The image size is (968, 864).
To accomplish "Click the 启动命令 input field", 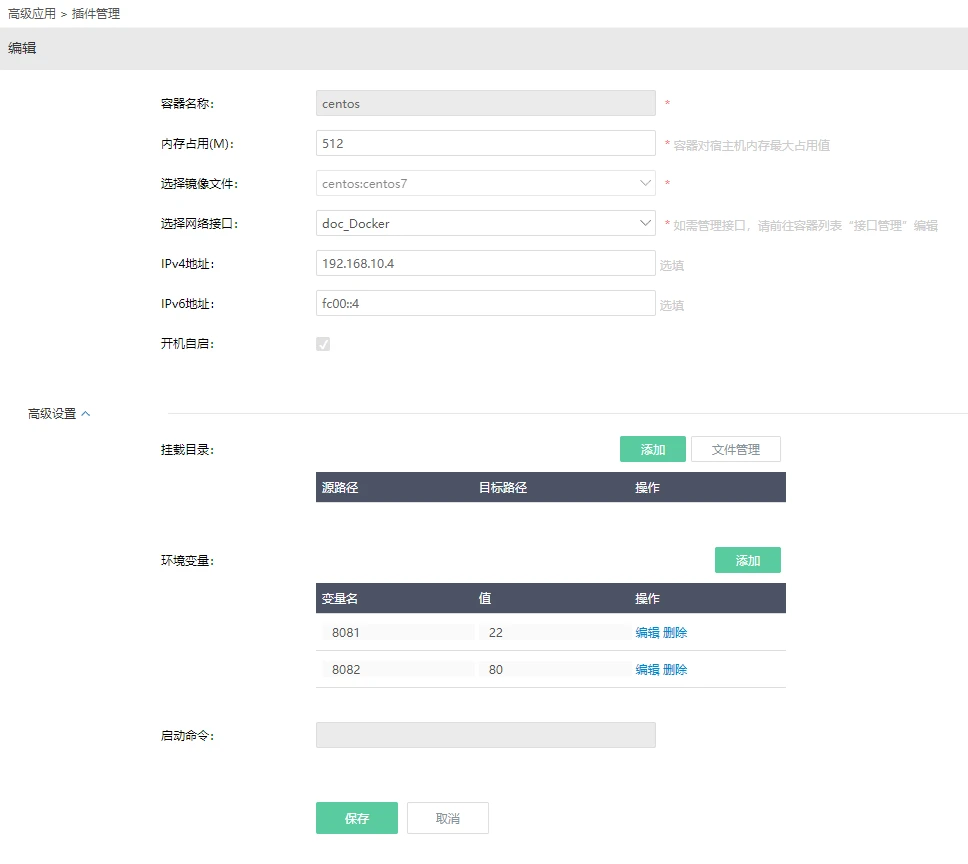I will (x=485, y=736).
